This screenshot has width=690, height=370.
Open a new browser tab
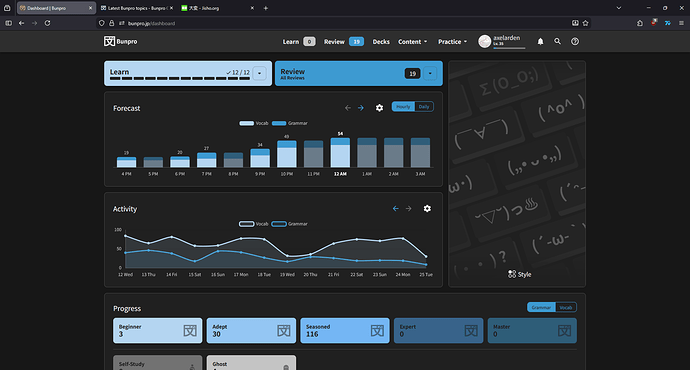point(266,8)
